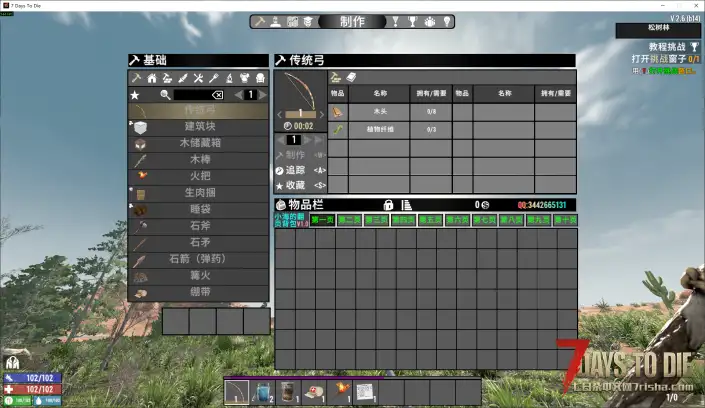Toggle the inventory lock icon

388,205
